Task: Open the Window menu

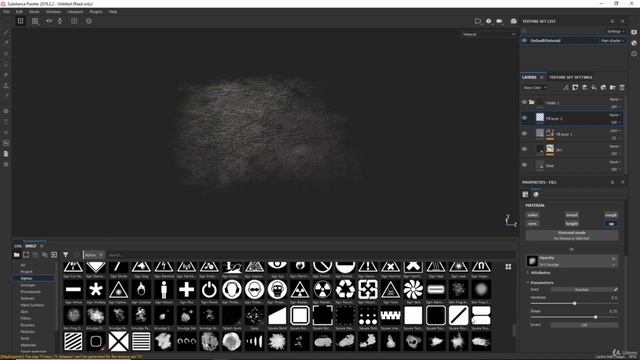Action: tap(53, 12)
